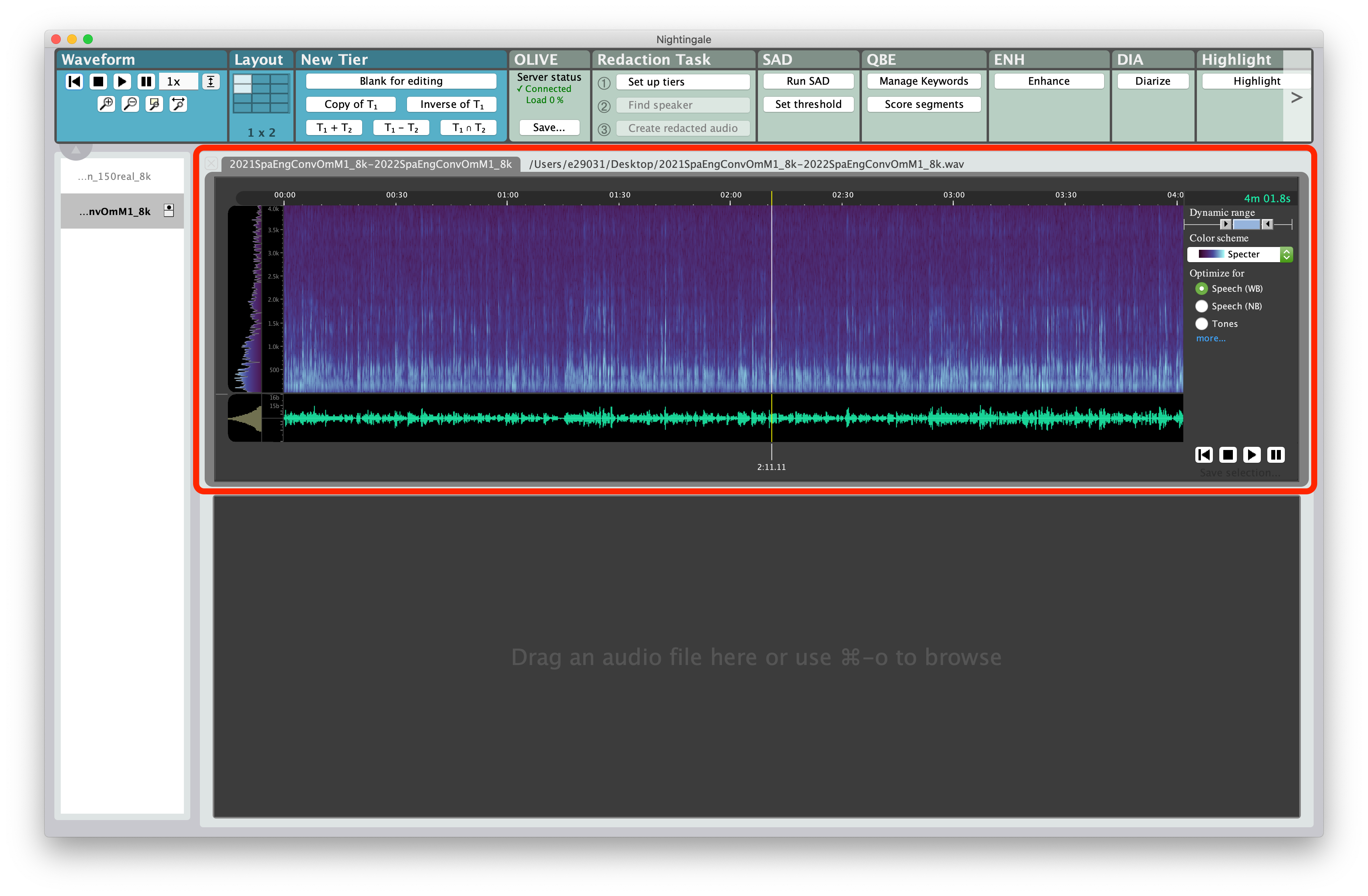The height and width of the screenshot is (896, 1368).
Task: Click the Run SAD button
Action: click(808, 81)
